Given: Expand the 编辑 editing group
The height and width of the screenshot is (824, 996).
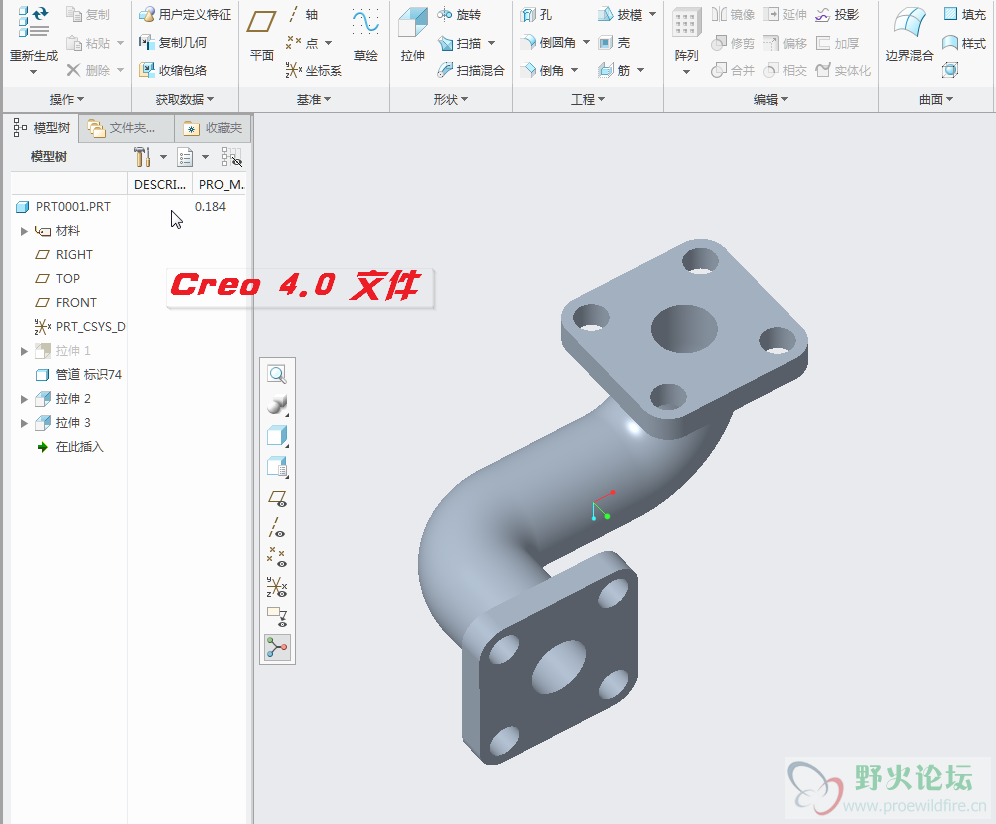Looking at the screenshot, I should 771,99.
